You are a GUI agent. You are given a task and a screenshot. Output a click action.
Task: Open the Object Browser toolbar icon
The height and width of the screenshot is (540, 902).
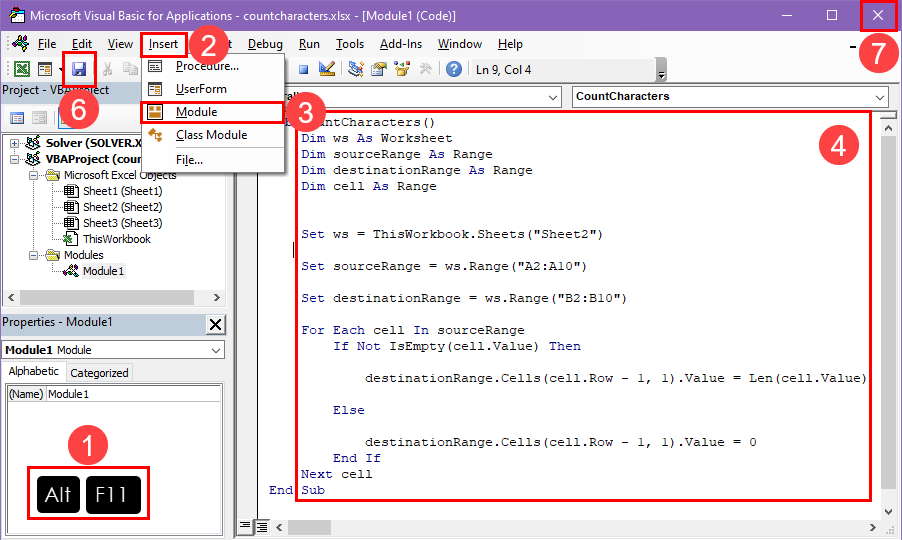[402, 70]
